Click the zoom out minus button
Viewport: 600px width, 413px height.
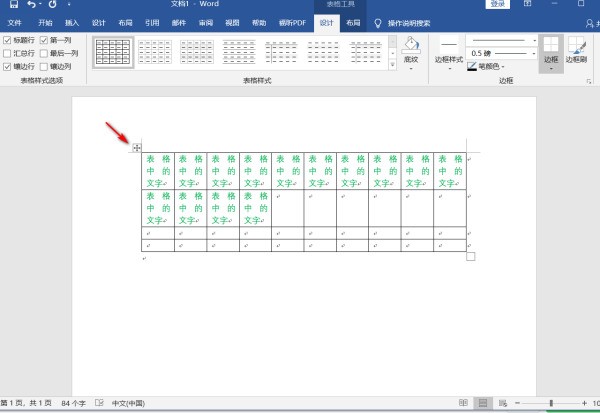(x=517, y=403)
